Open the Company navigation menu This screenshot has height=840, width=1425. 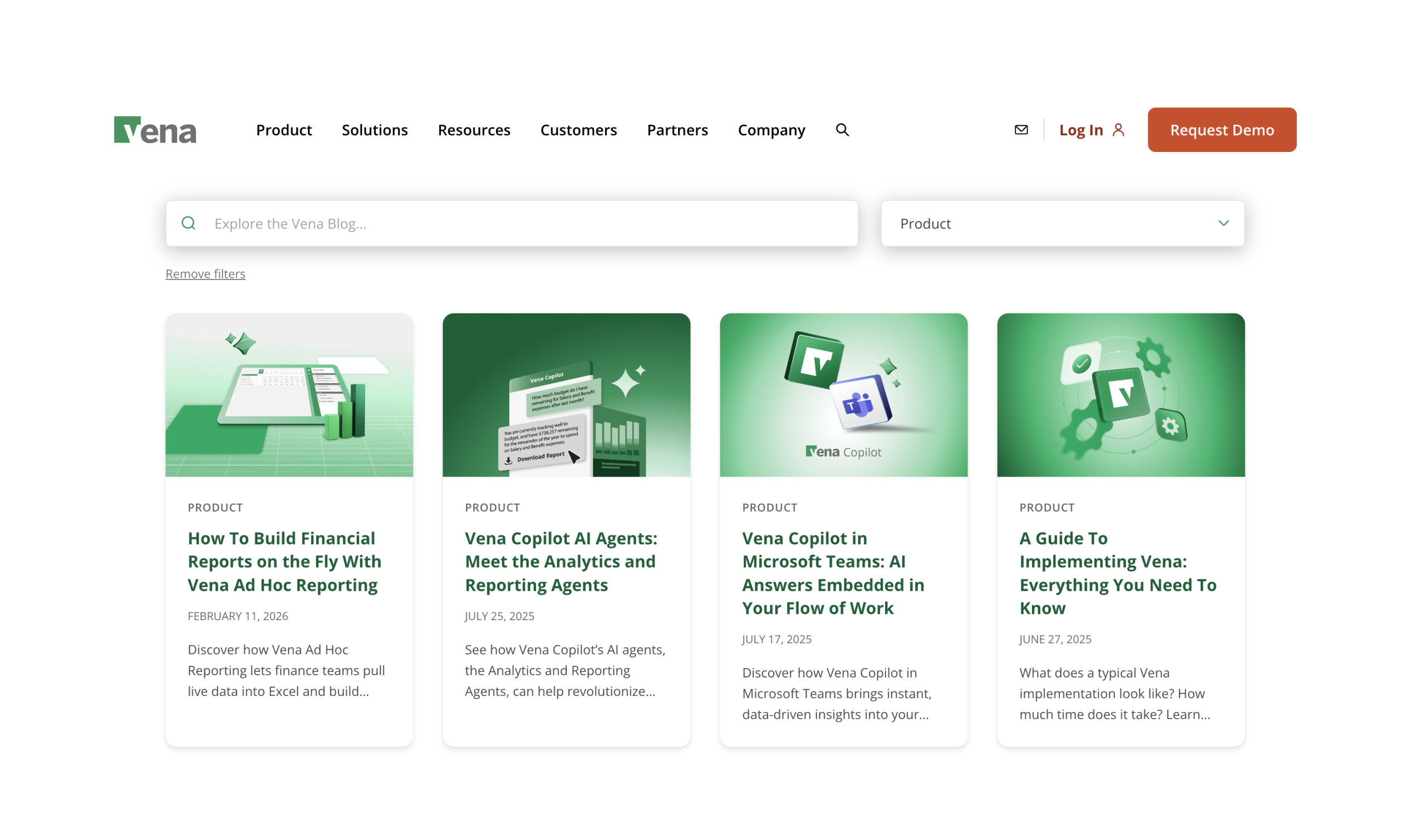[x=771, y=130]
